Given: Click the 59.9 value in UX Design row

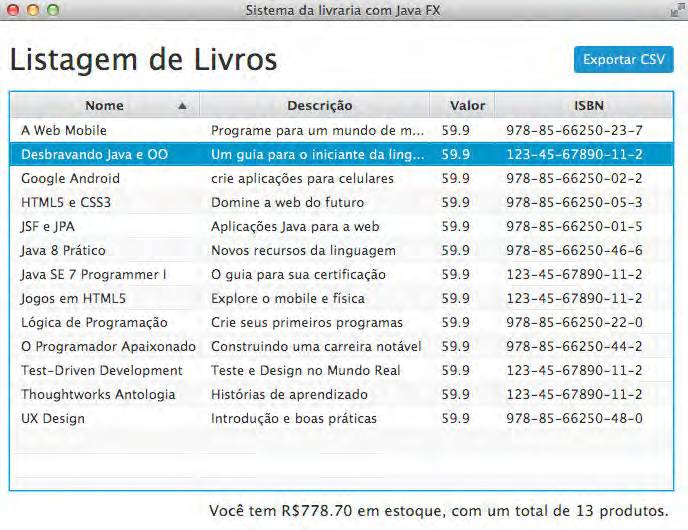Looking at the screenshot, I should pyautogui.click(x=455, y=419).
